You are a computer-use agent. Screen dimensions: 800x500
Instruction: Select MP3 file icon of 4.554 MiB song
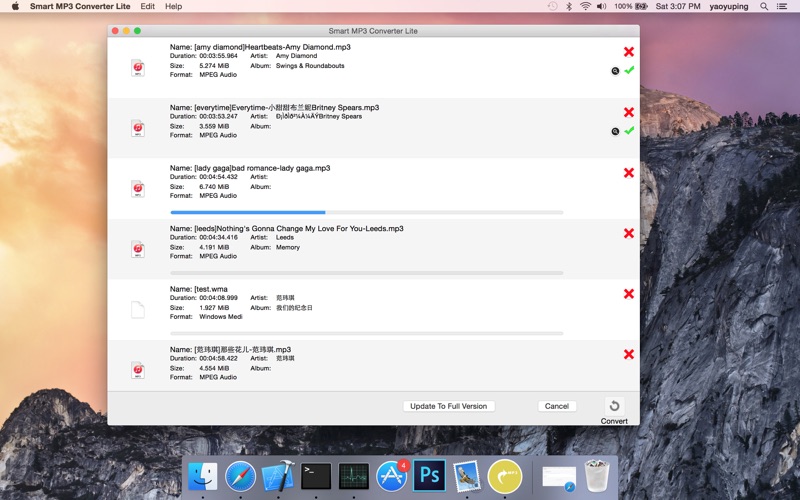pyautogui.click(x=138, y=370)
